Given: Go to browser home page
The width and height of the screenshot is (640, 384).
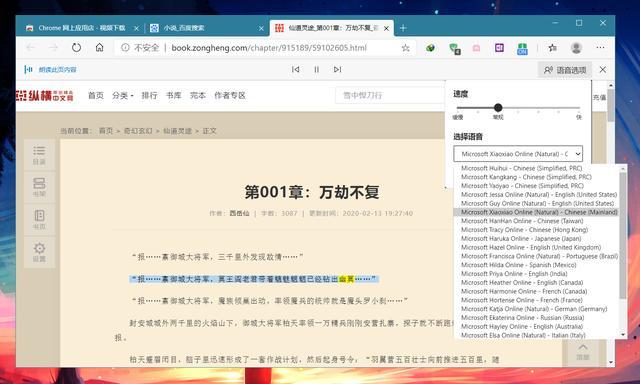Looking at the screenshot, I should tap(99, 48).
